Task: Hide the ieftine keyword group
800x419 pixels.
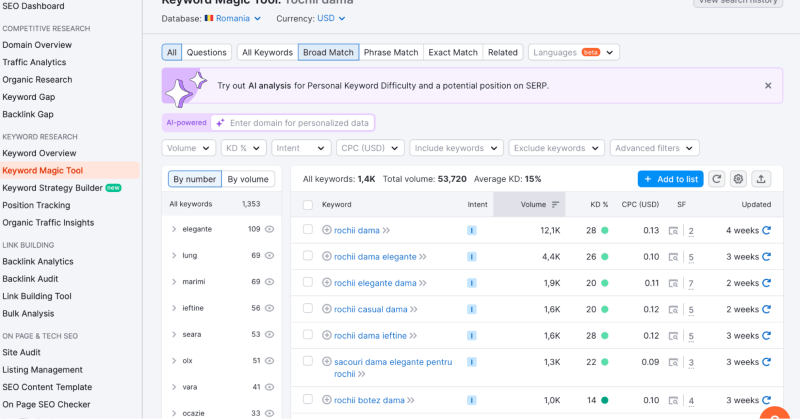Action: 268,308
